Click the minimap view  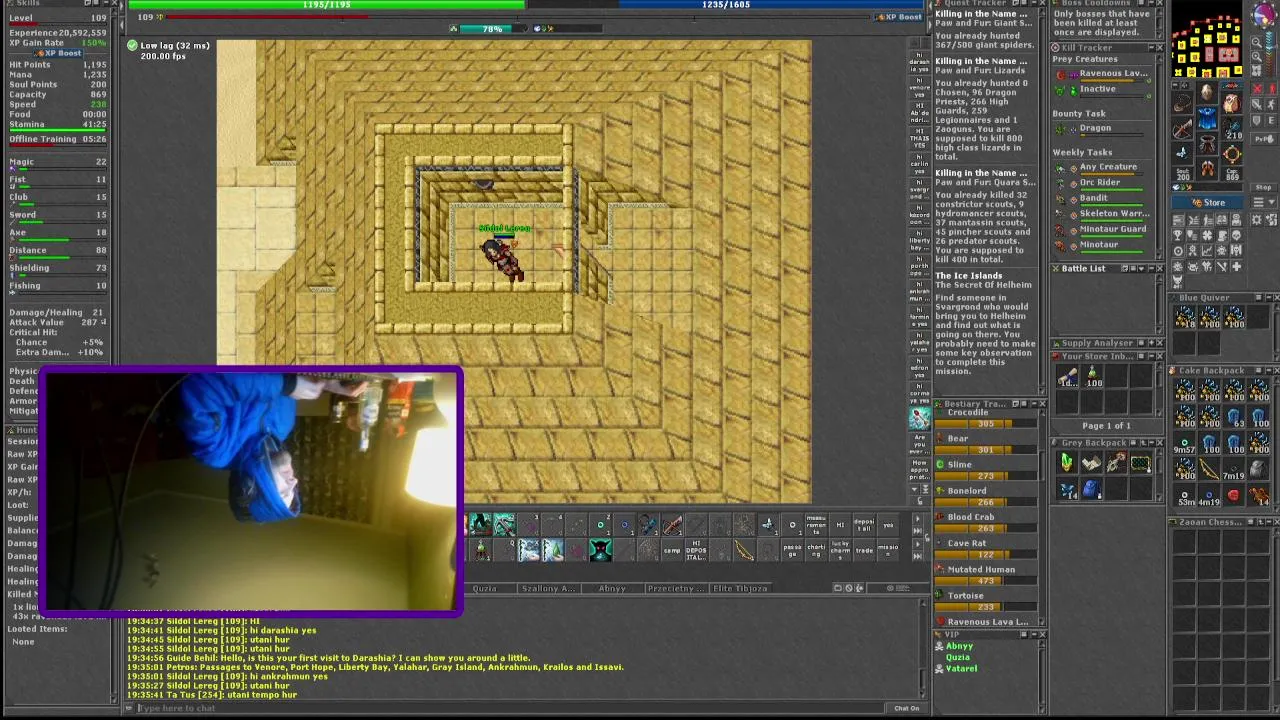1207,37
